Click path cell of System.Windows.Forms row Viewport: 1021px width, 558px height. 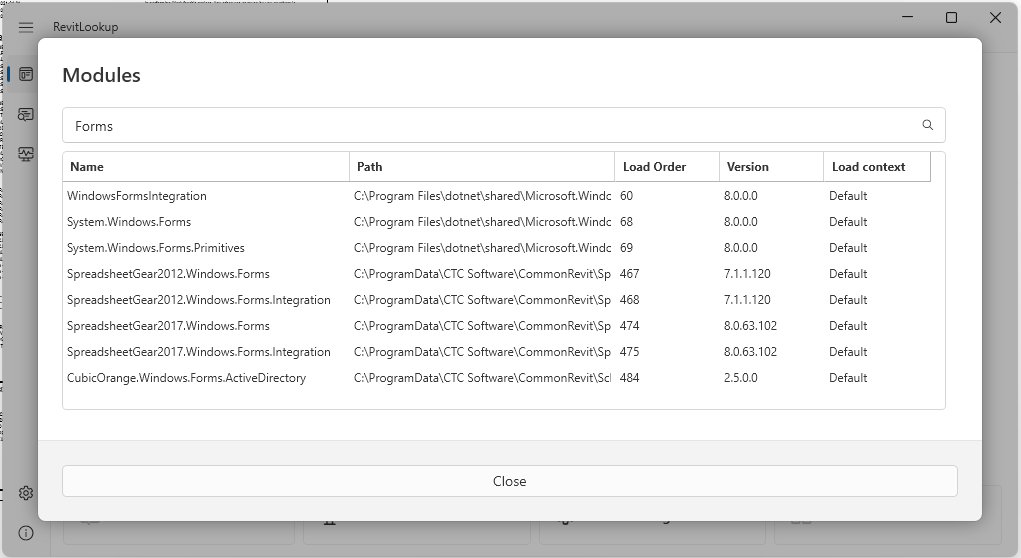(x=483, y=222)
